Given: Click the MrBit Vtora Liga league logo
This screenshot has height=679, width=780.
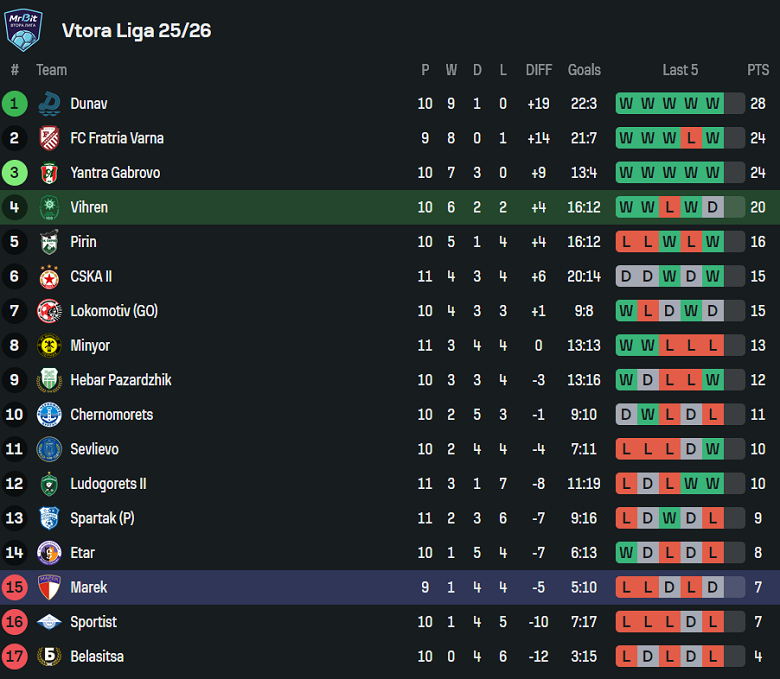Looking at the screenshot, I should pyautogui.click(x=23, y=29).
